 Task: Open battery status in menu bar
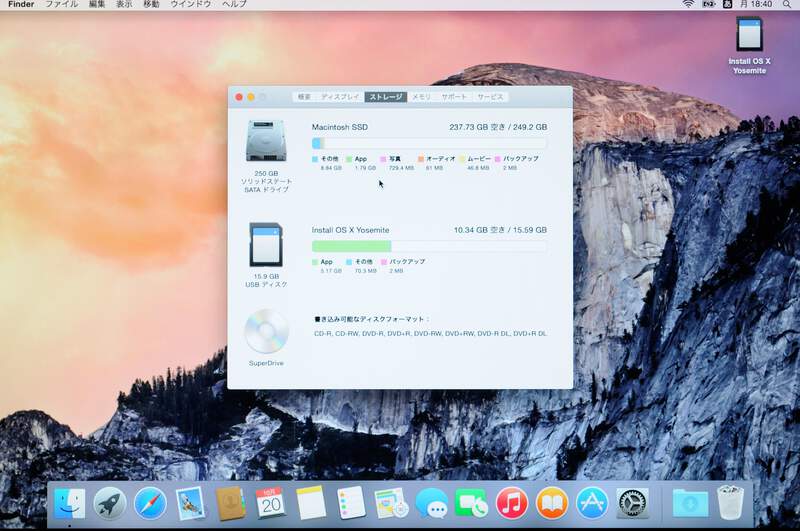(x=709, y=4)
